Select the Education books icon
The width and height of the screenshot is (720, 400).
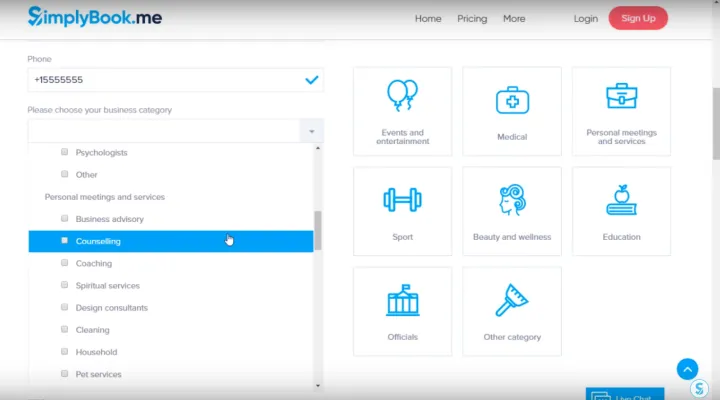click(621, 199)
